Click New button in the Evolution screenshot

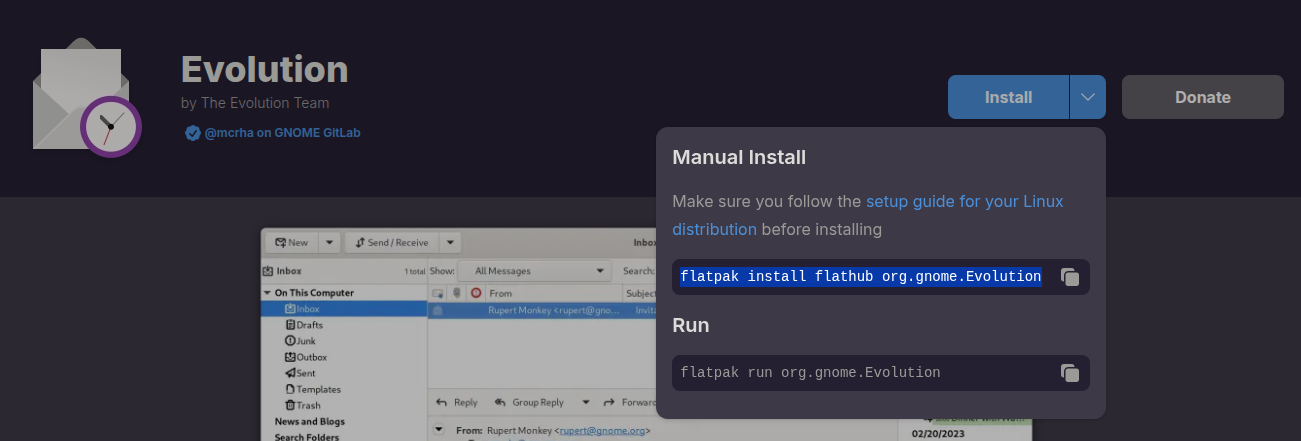(x=292, y=242)
